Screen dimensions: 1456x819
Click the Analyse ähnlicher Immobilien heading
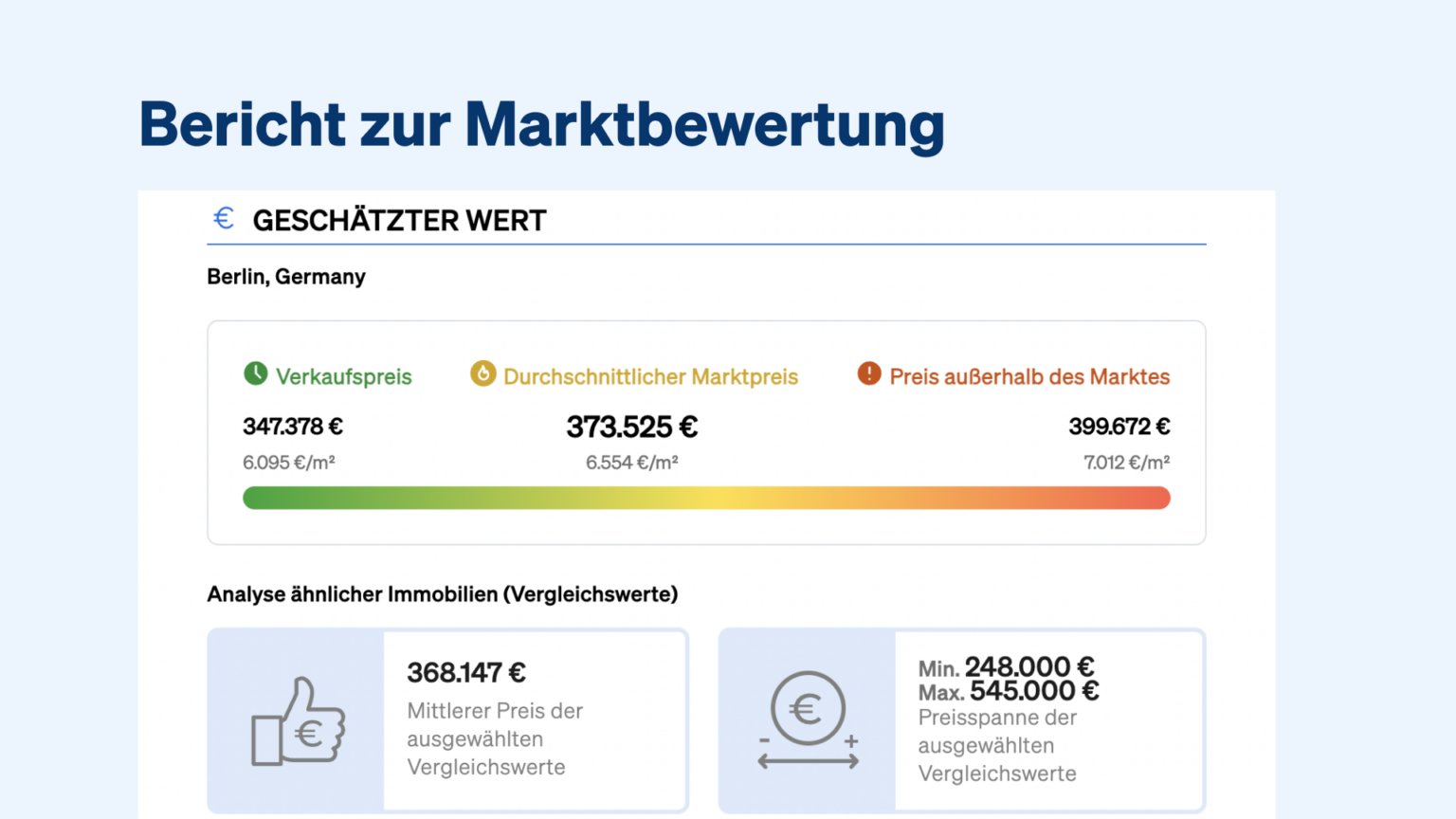[443, 594]
